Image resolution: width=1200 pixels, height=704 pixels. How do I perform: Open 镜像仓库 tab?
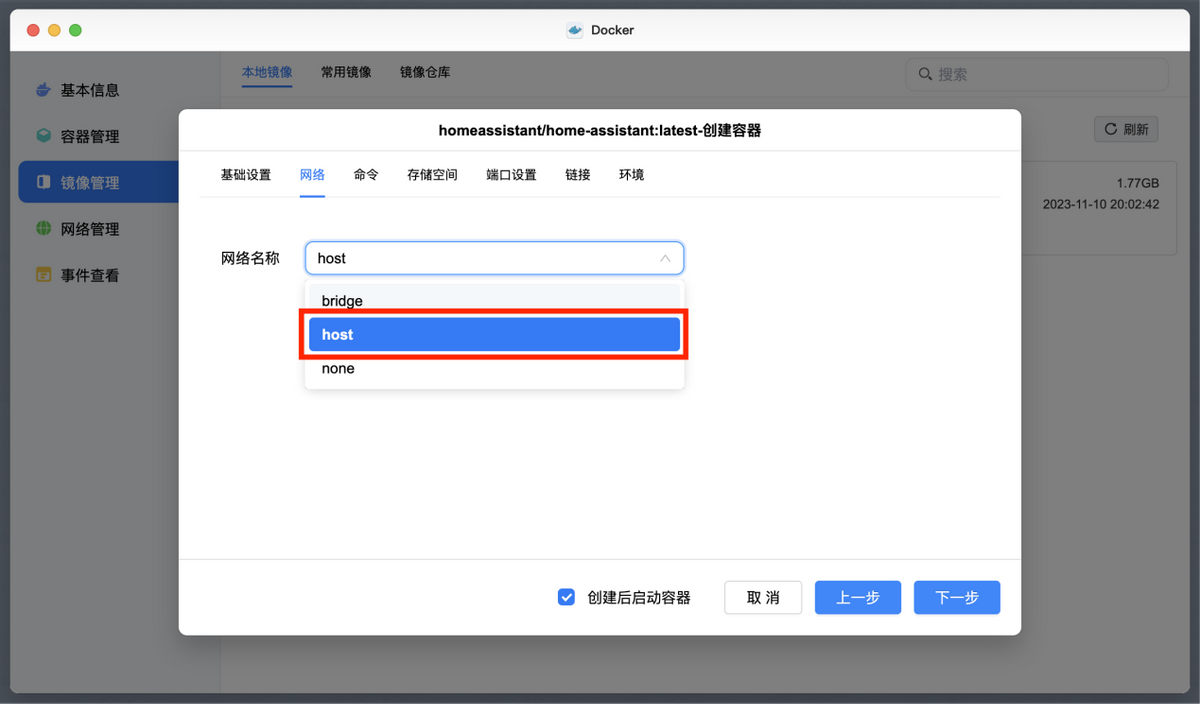[425, 72]
